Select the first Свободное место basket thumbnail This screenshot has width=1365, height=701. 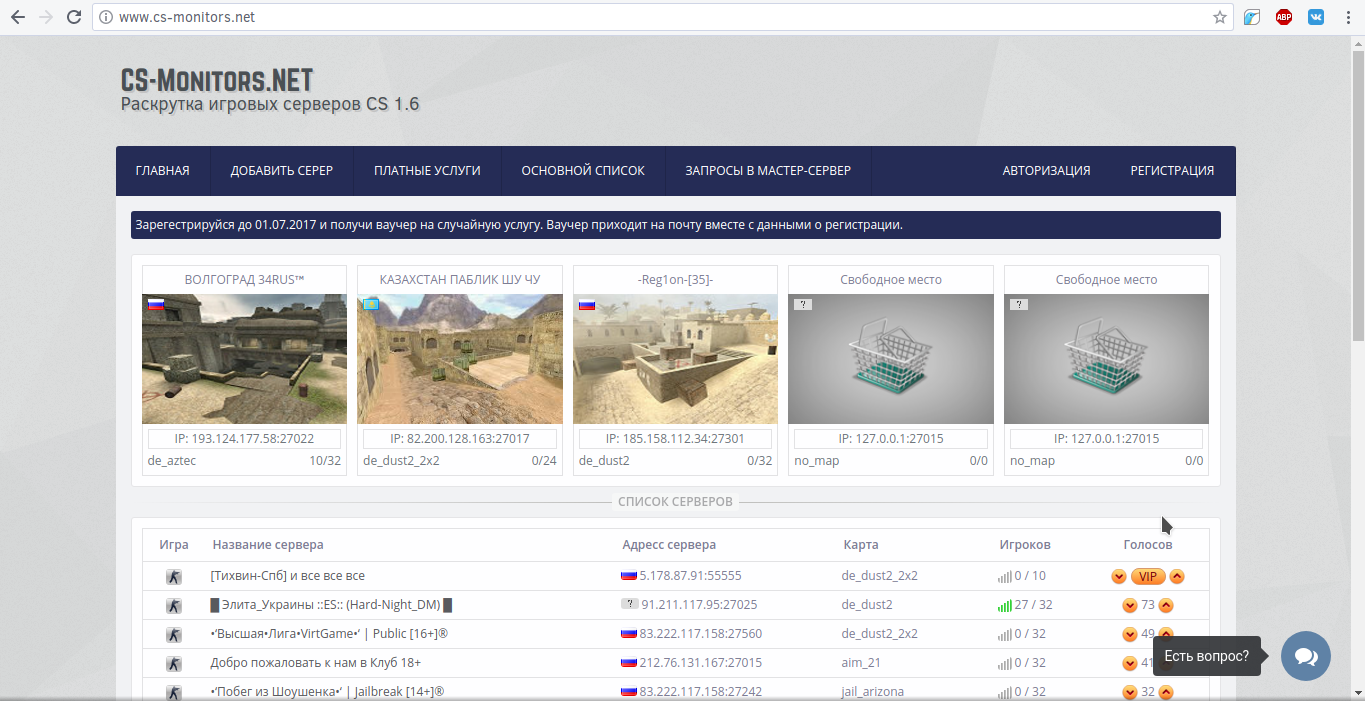pyautogui.click(x=891, y=359)
